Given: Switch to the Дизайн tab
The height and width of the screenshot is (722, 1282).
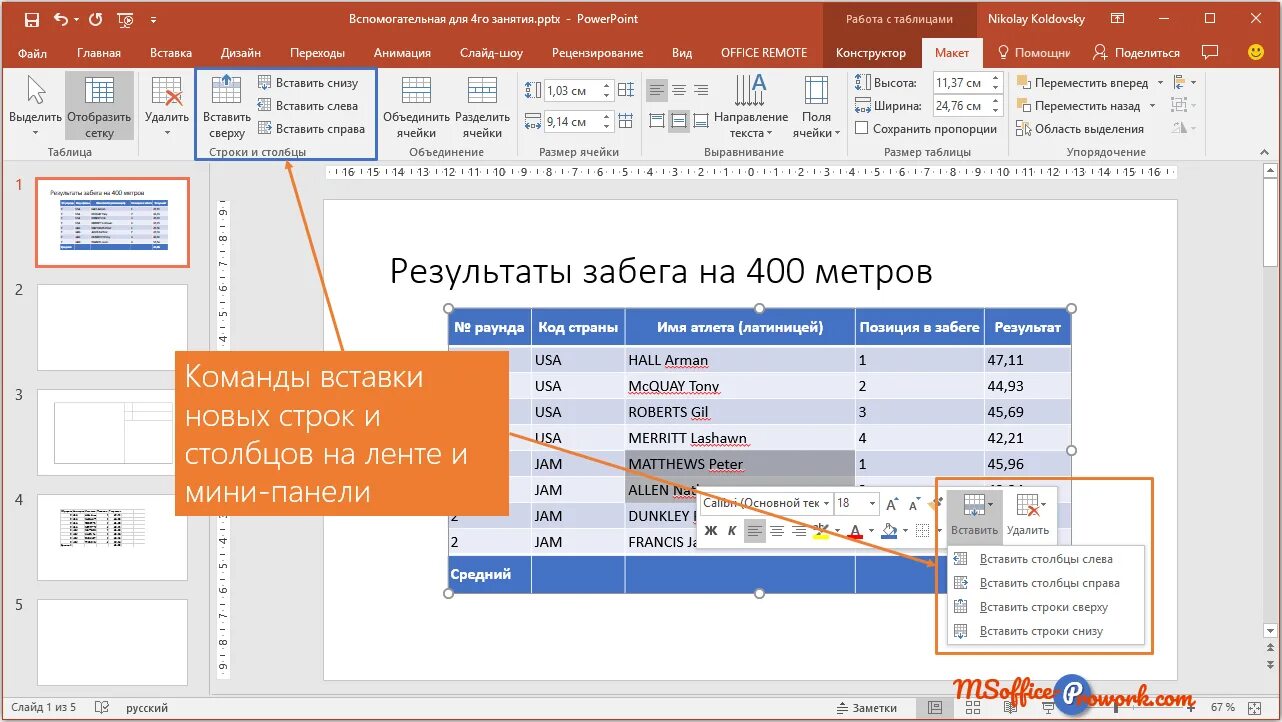Looking at the screenshot, I should [241, 53].
